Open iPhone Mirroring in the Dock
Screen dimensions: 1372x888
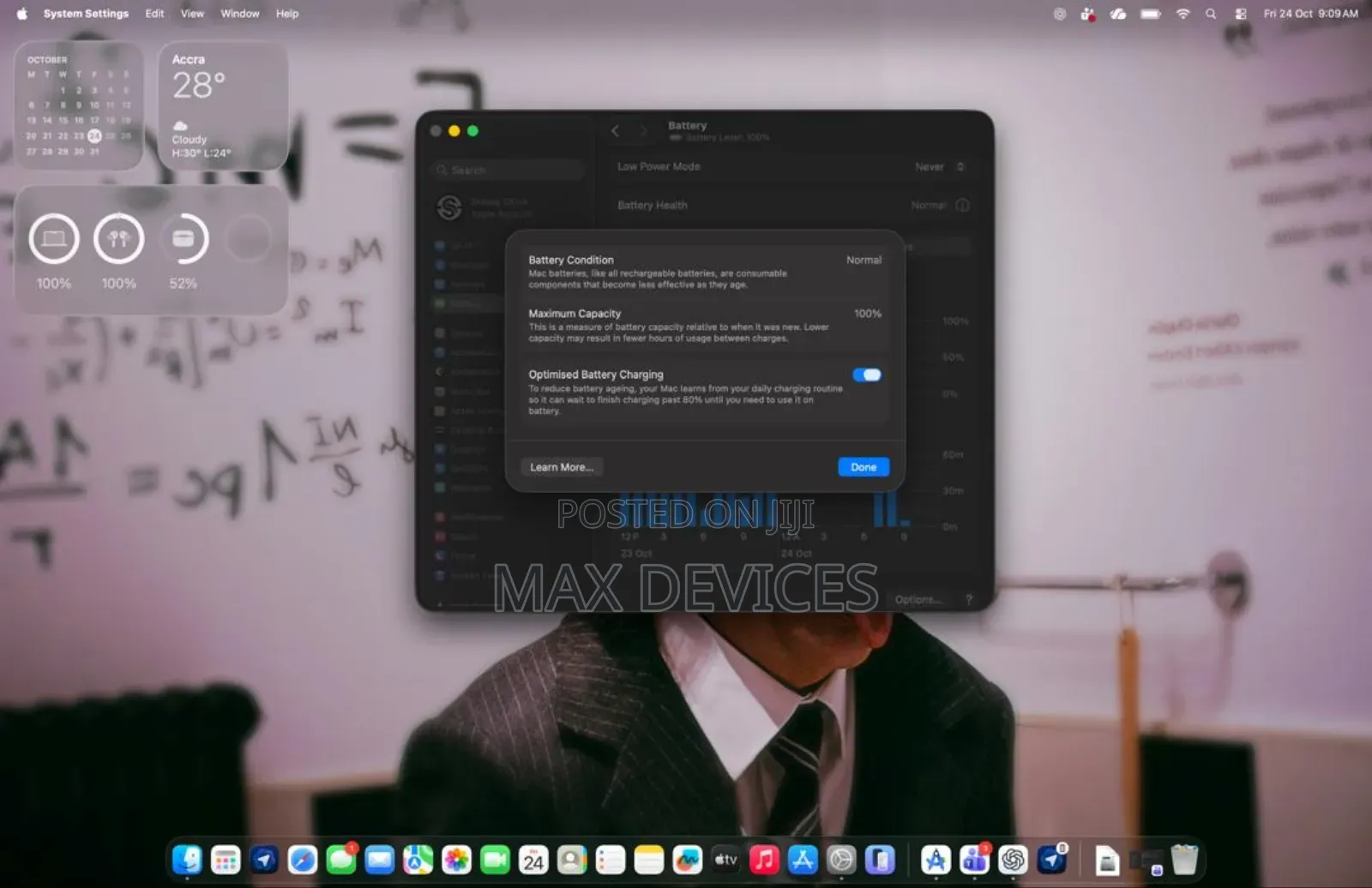pos(880,859)
